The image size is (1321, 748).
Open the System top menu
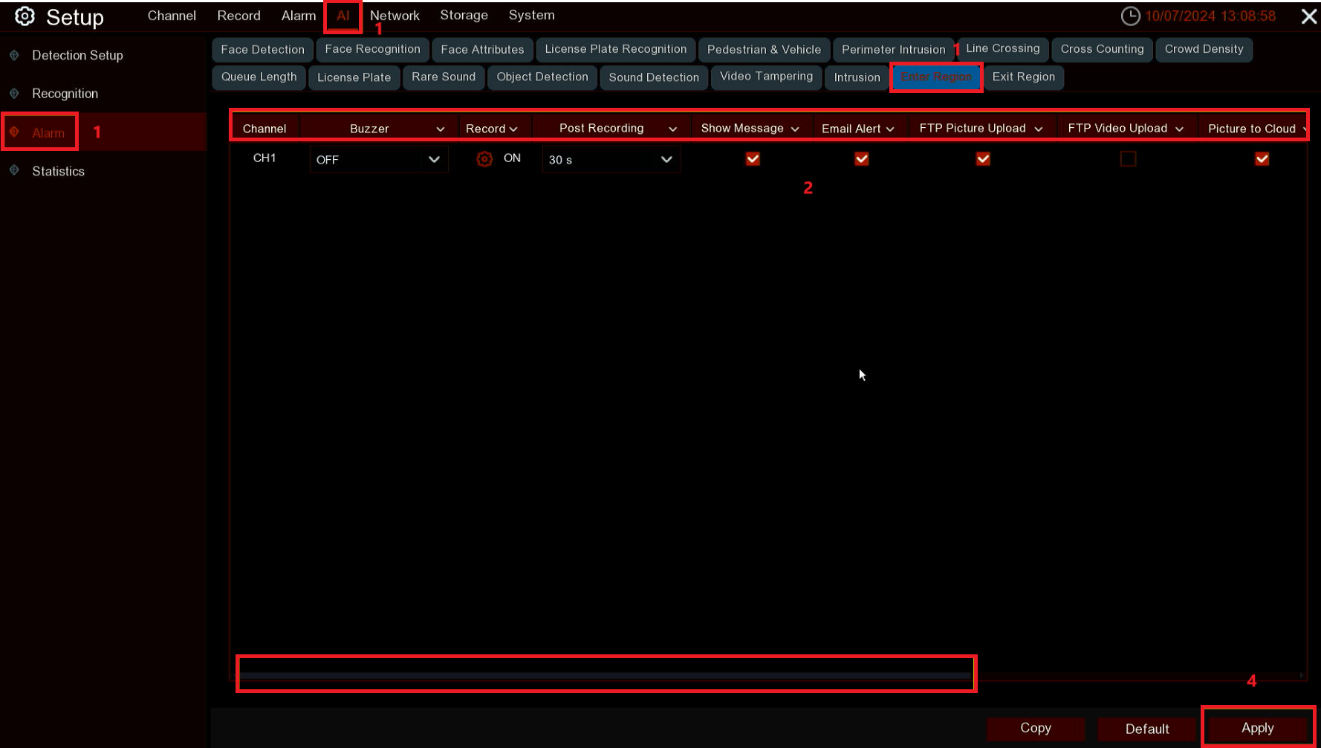[531, 16]
